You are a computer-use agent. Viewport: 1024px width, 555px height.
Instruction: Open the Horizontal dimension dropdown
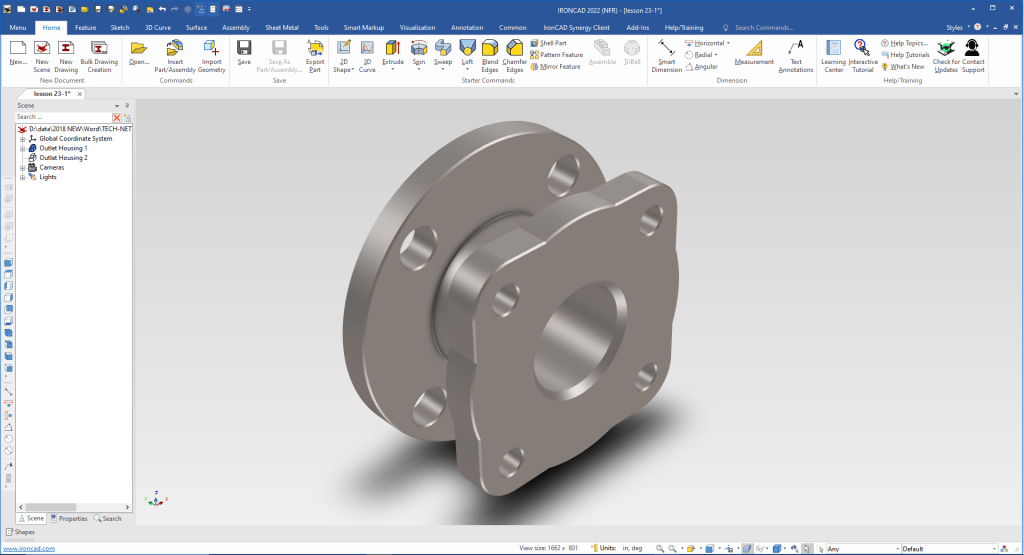(728, 44)
